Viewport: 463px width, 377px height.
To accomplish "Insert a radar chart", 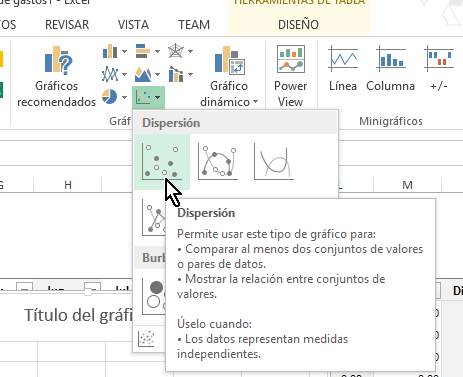I will point(176,51).
